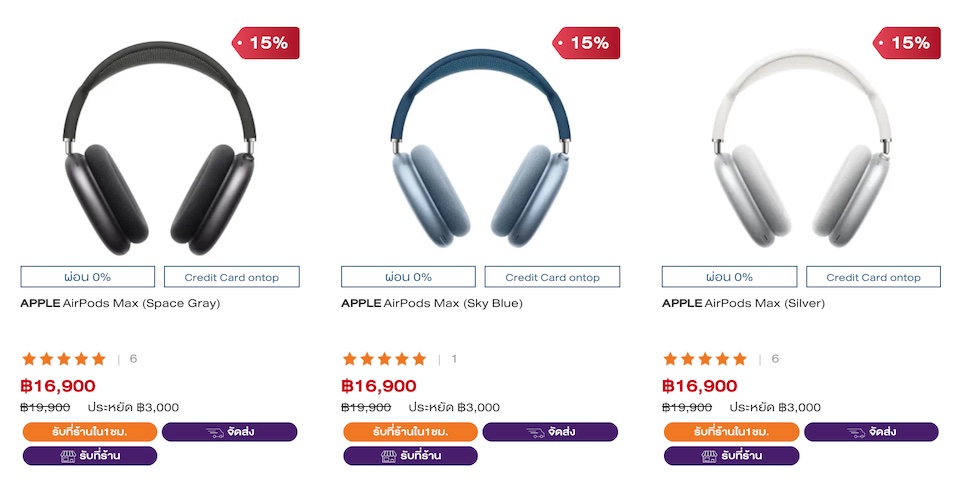Click the 15% discount tag on Silver
Screen dimensions: 968x504
tap(909, 43)
